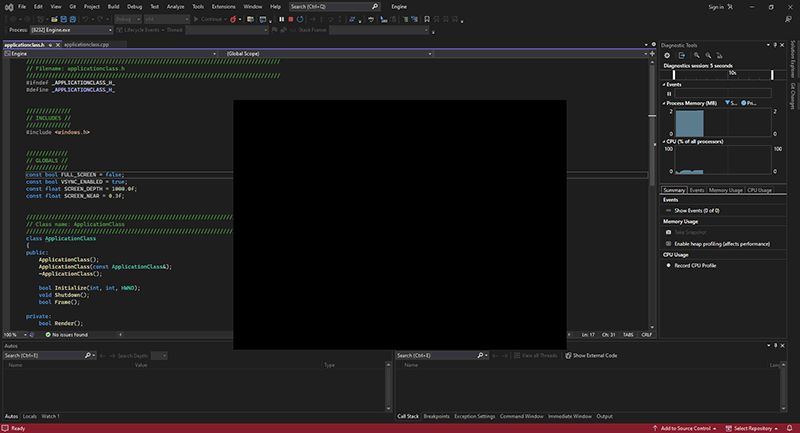The width and height of the screenshot is (800, 433).
Task: Open the Process Engine.exe dropdown
Action: point(67,30)
